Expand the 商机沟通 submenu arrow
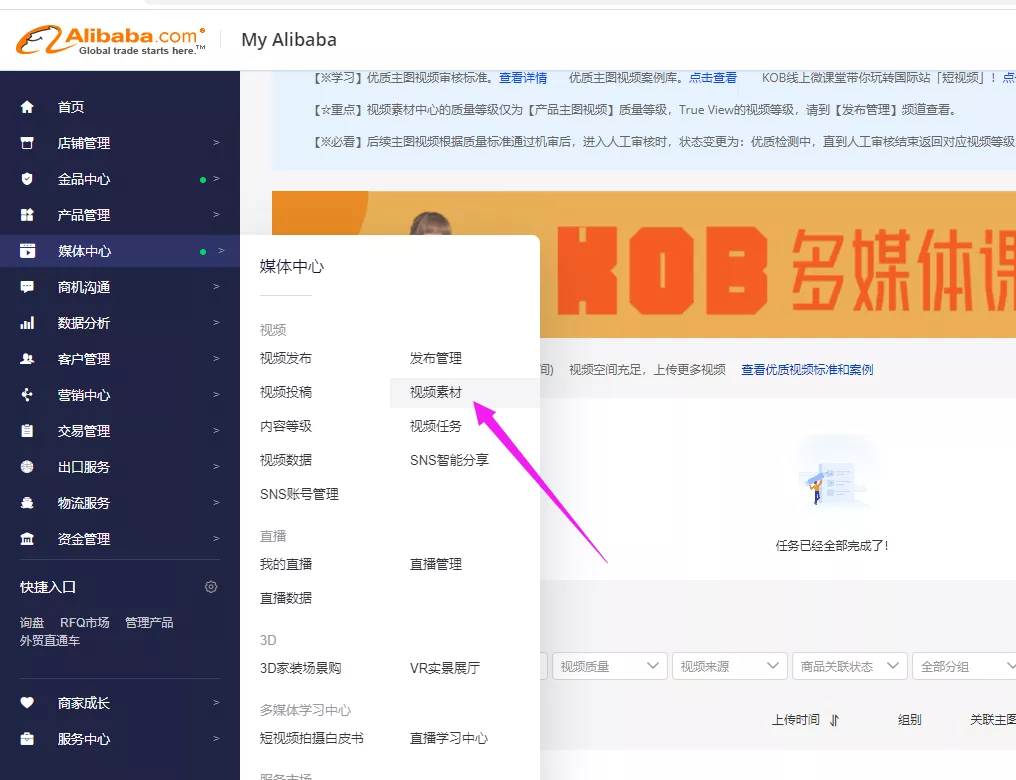The image size is (1016, 780). (216, 286)
